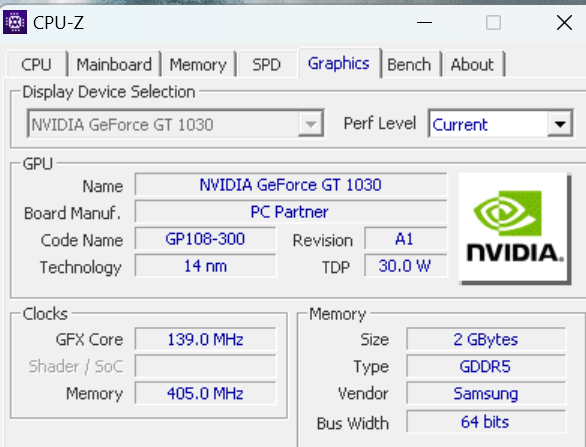
Task: Click the Board Manuf. PC Partner field
Action: (x=291, y=212)
